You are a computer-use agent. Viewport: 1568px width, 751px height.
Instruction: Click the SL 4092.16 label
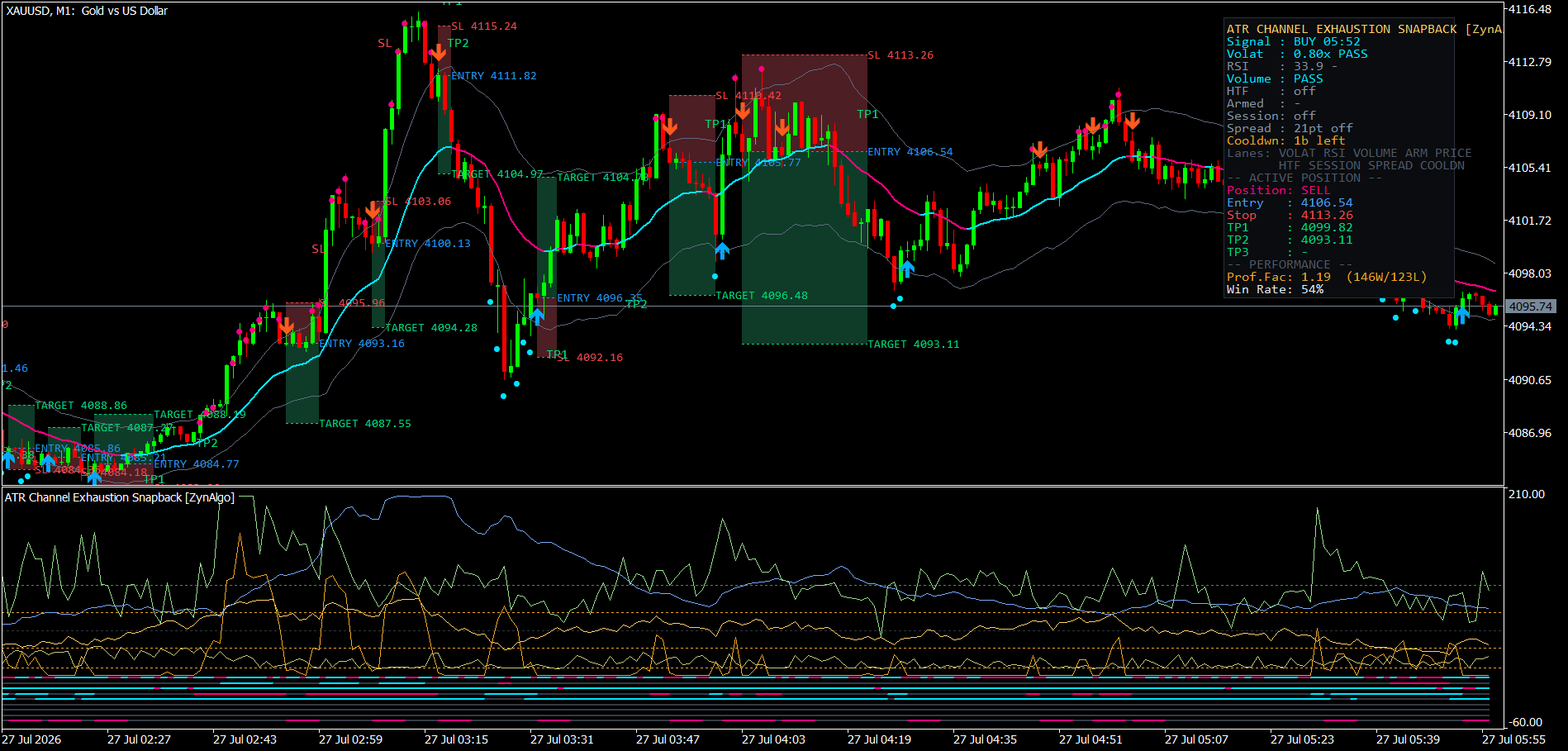[x=590, y=358]
